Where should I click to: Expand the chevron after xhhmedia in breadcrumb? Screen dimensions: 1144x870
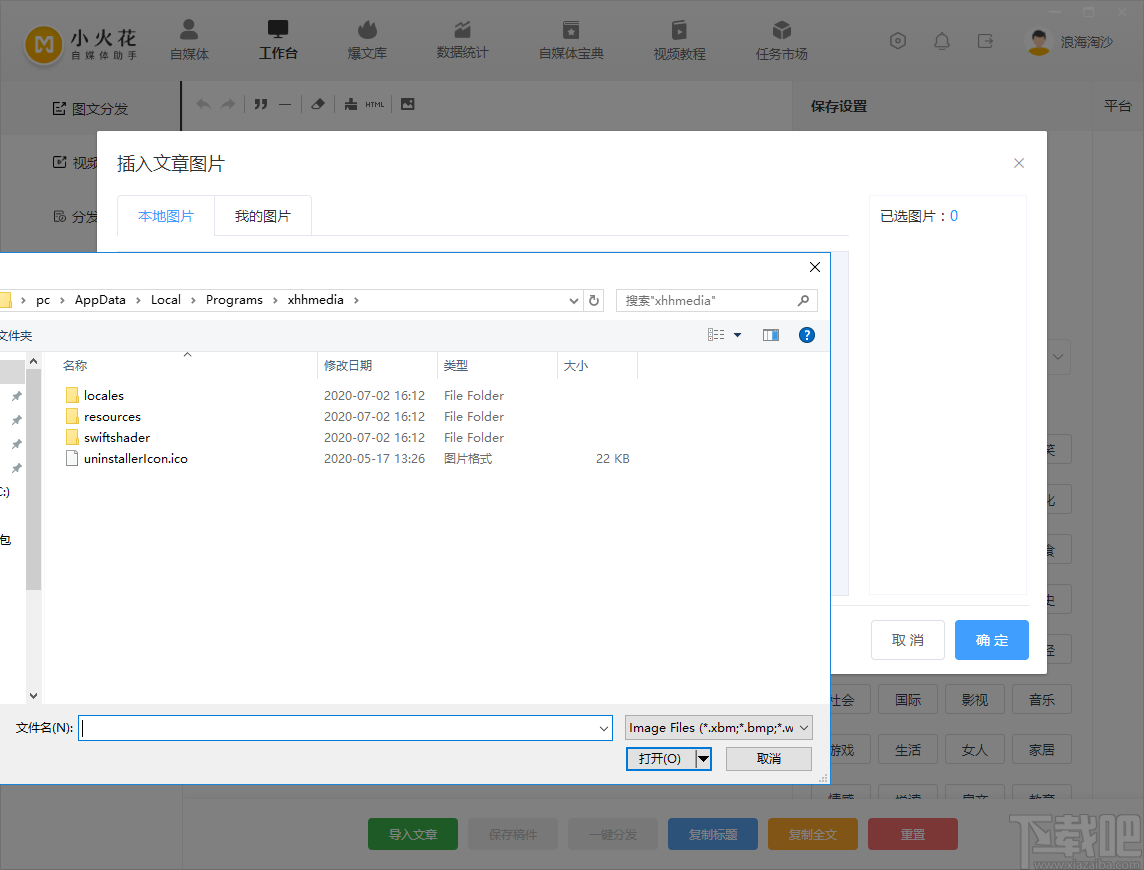pyautogui.click(x=356, y=300)
